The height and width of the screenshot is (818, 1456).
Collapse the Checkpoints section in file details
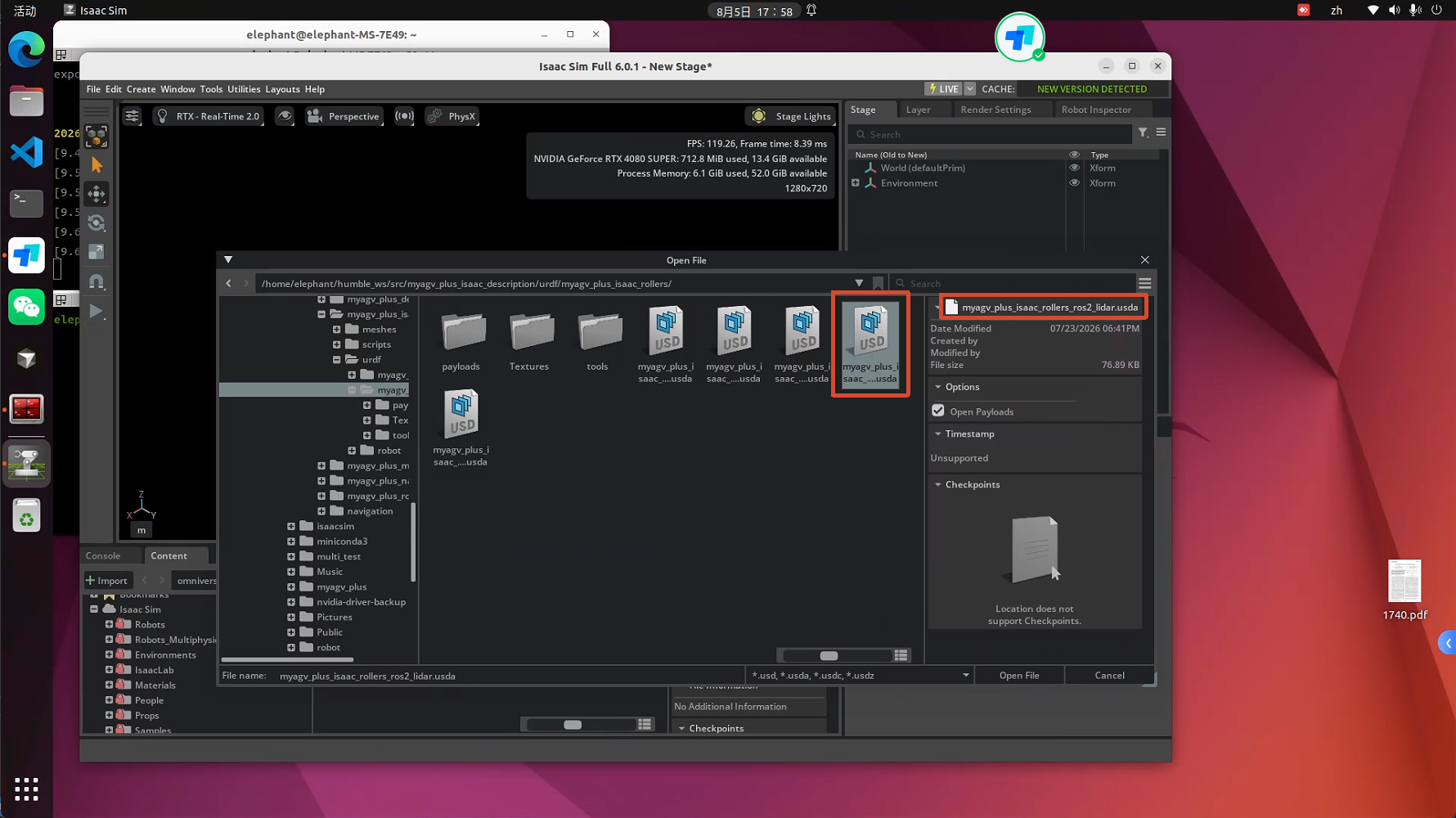coord(938,484)
